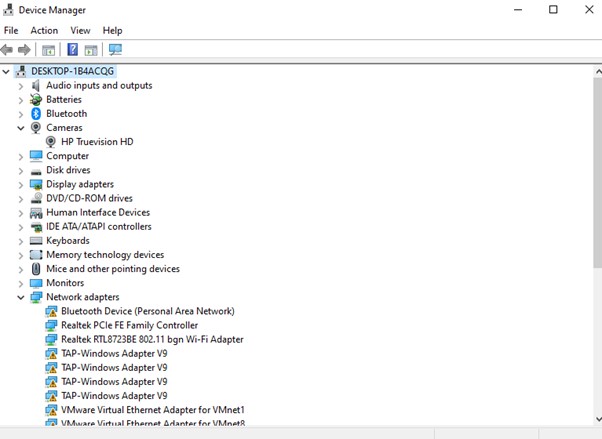Select Realtek RTL8723BE 802.11 bgn Wi-Fi Adapter

[152, 340]
